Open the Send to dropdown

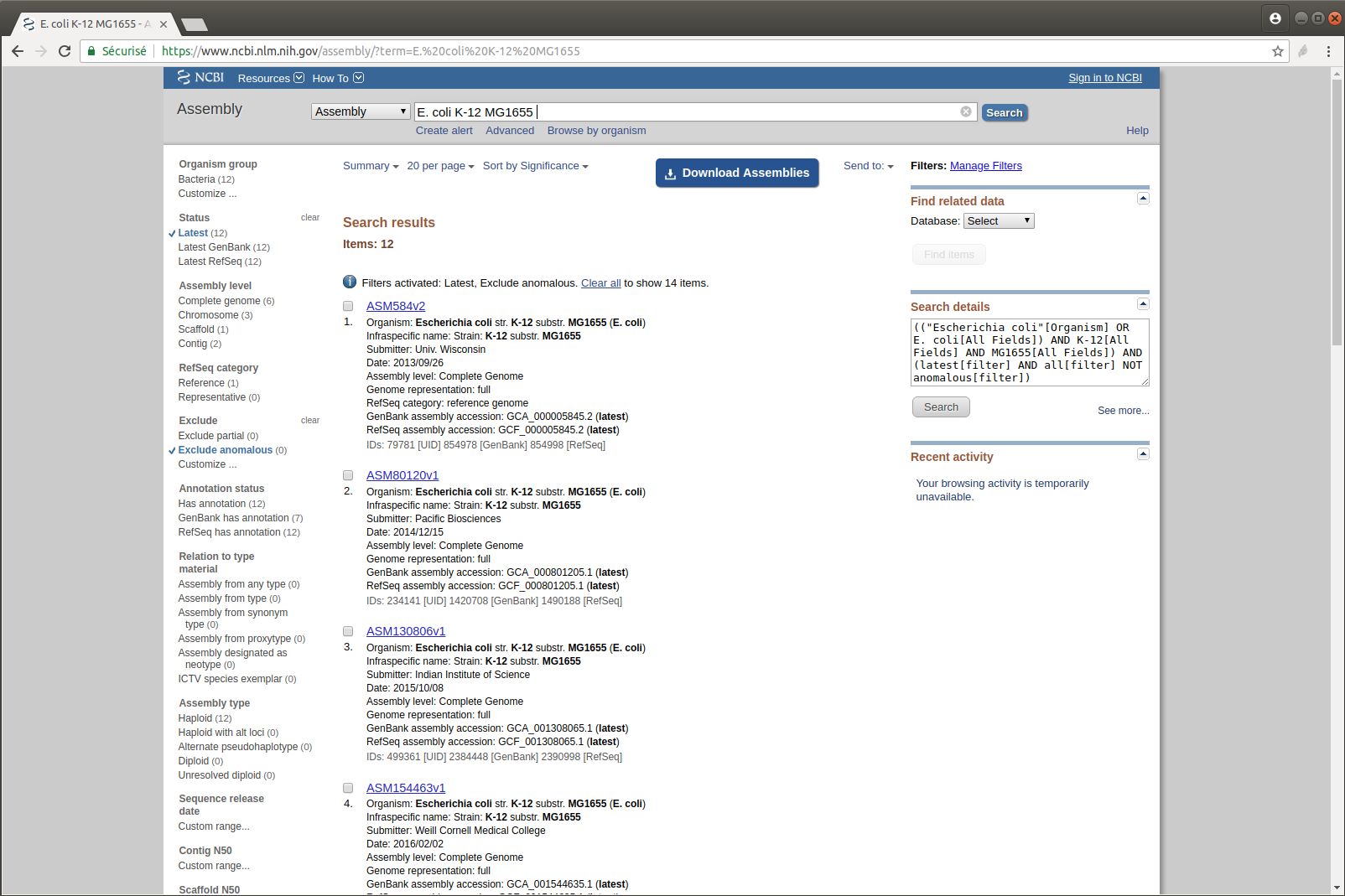869,166
